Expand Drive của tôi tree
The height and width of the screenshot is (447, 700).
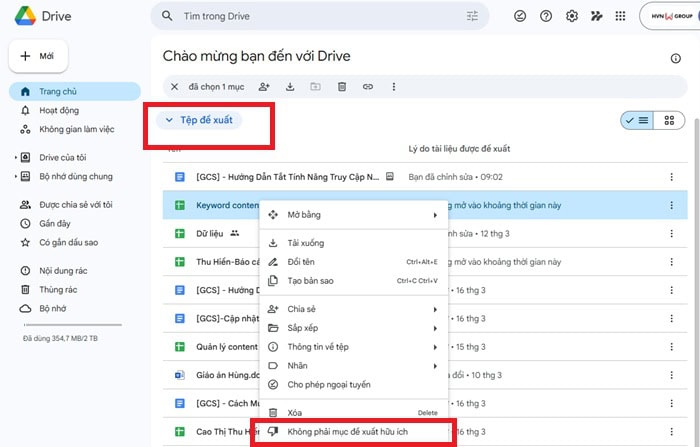(x=16, y=157)
